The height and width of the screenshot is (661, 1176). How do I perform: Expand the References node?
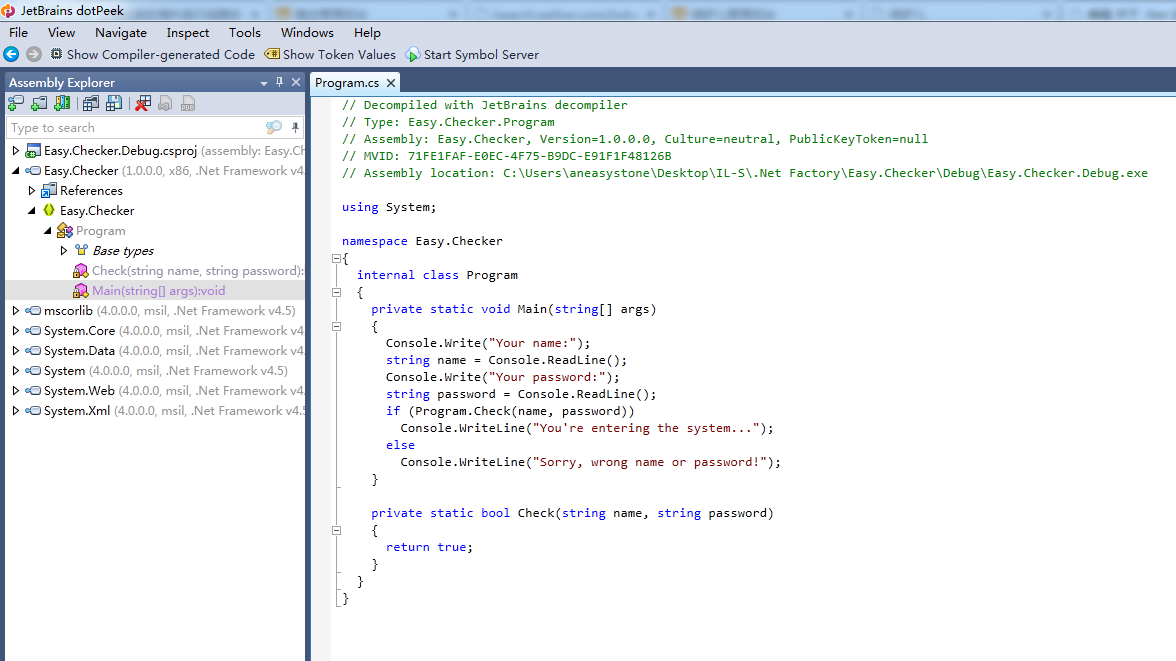click(x=32, y=191)
